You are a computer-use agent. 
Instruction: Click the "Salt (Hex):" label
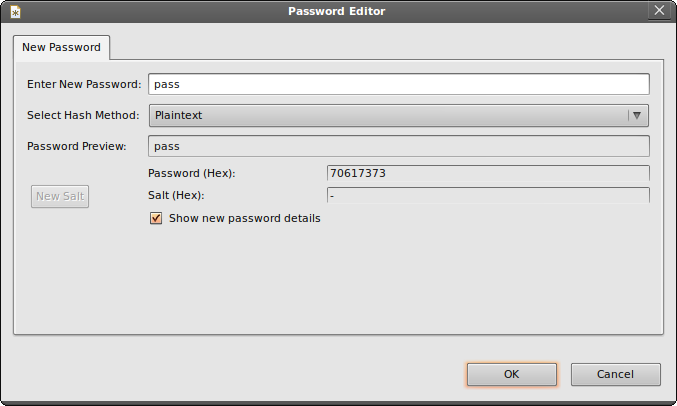click(x=176, y=195)
